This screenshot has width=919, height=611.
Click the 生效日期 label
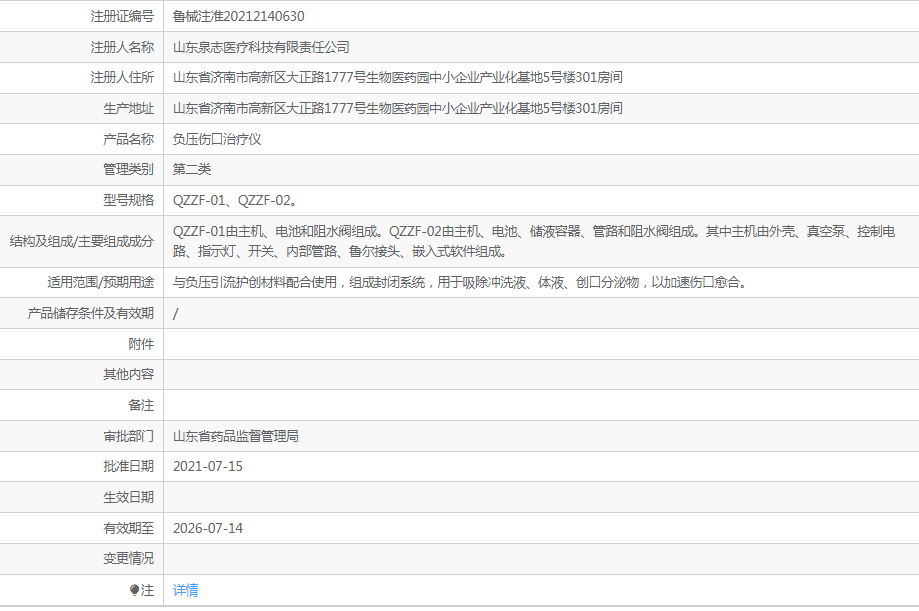coord(128,497)
